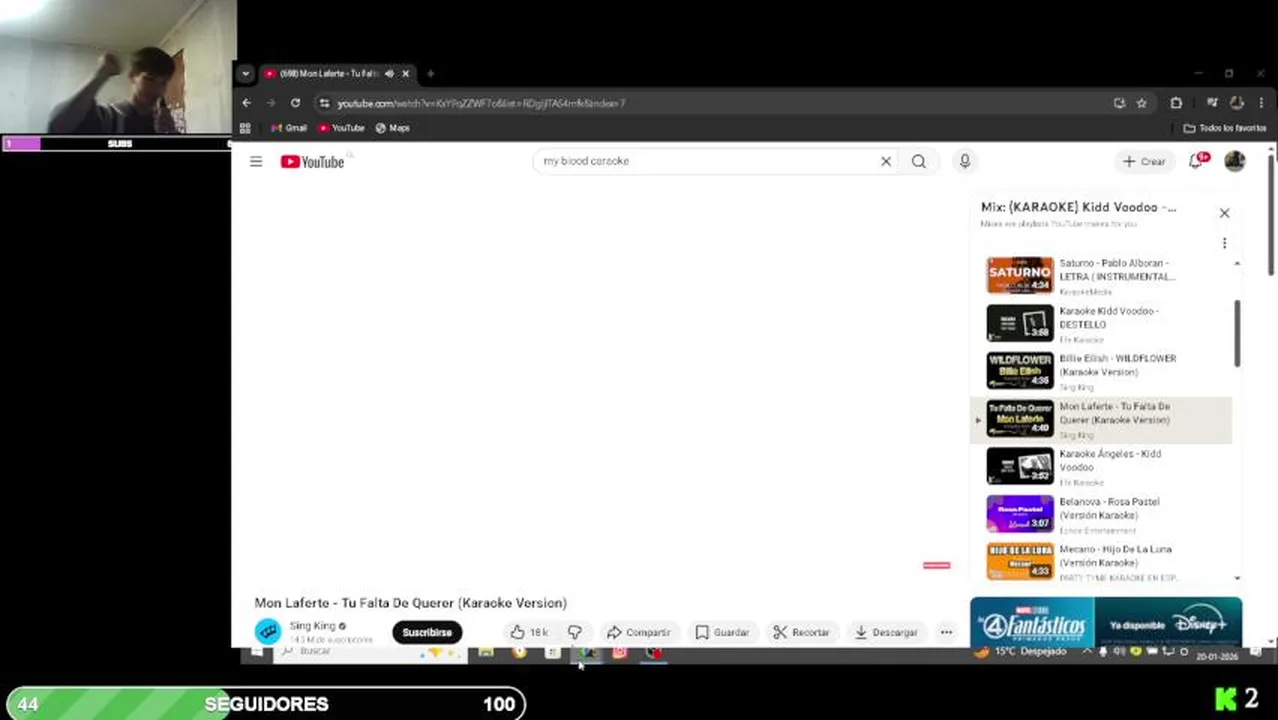The image size is (1278, 720).
Task: Open the YouTube bookmark
Action: coord(341,128)
